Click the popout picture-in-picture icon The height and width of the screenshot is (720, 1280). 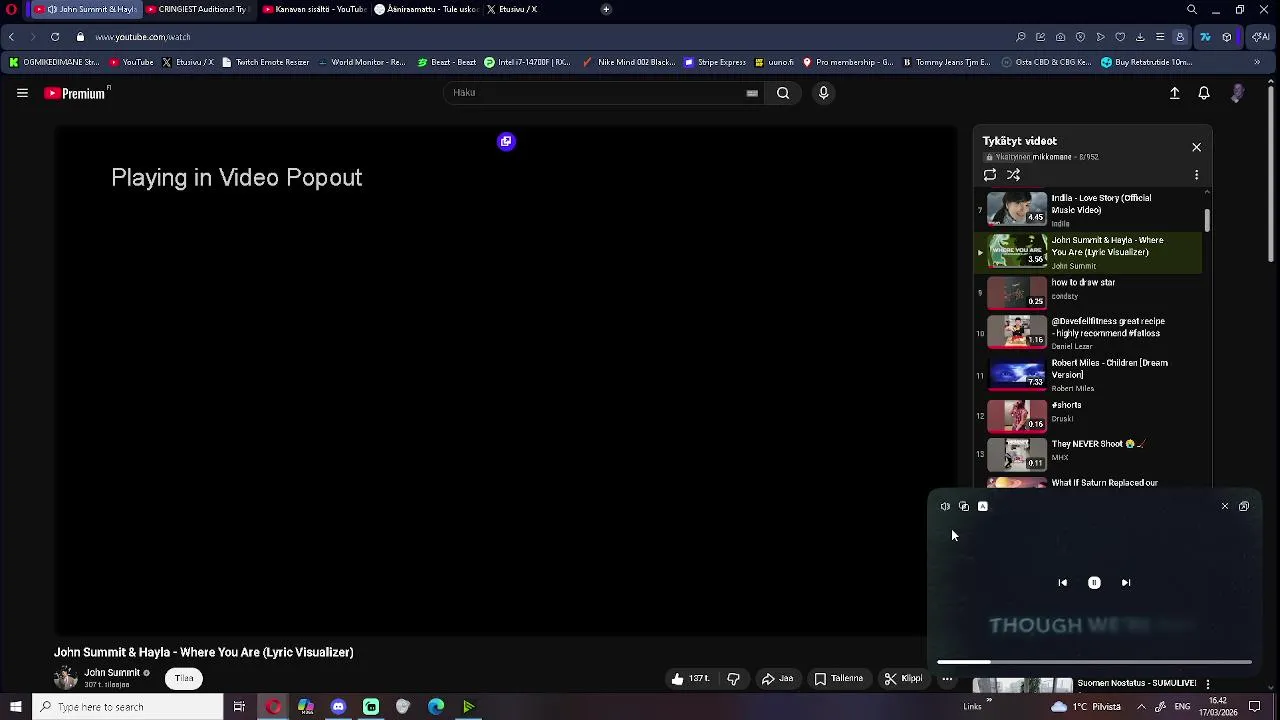pos(964,507)
